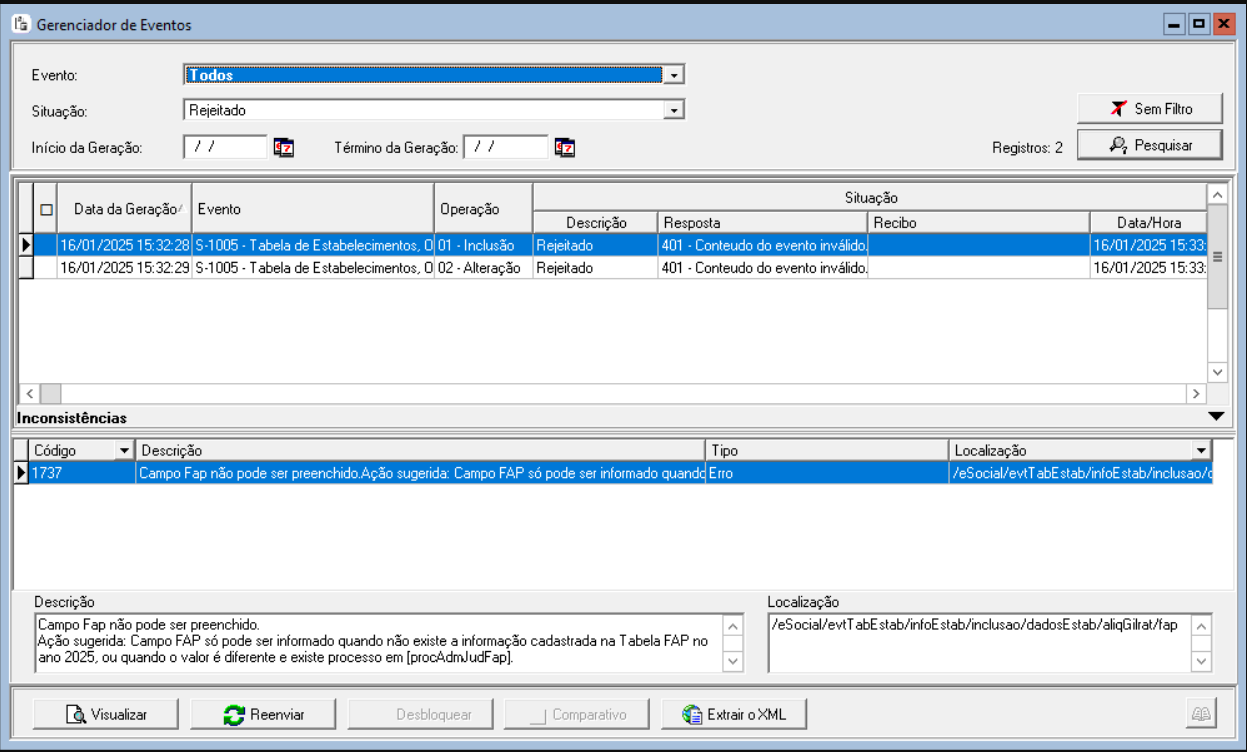Screen dimensions: 1247x752
Task: Sort by Data da Geração column header
Action: [x=124, y=209]
